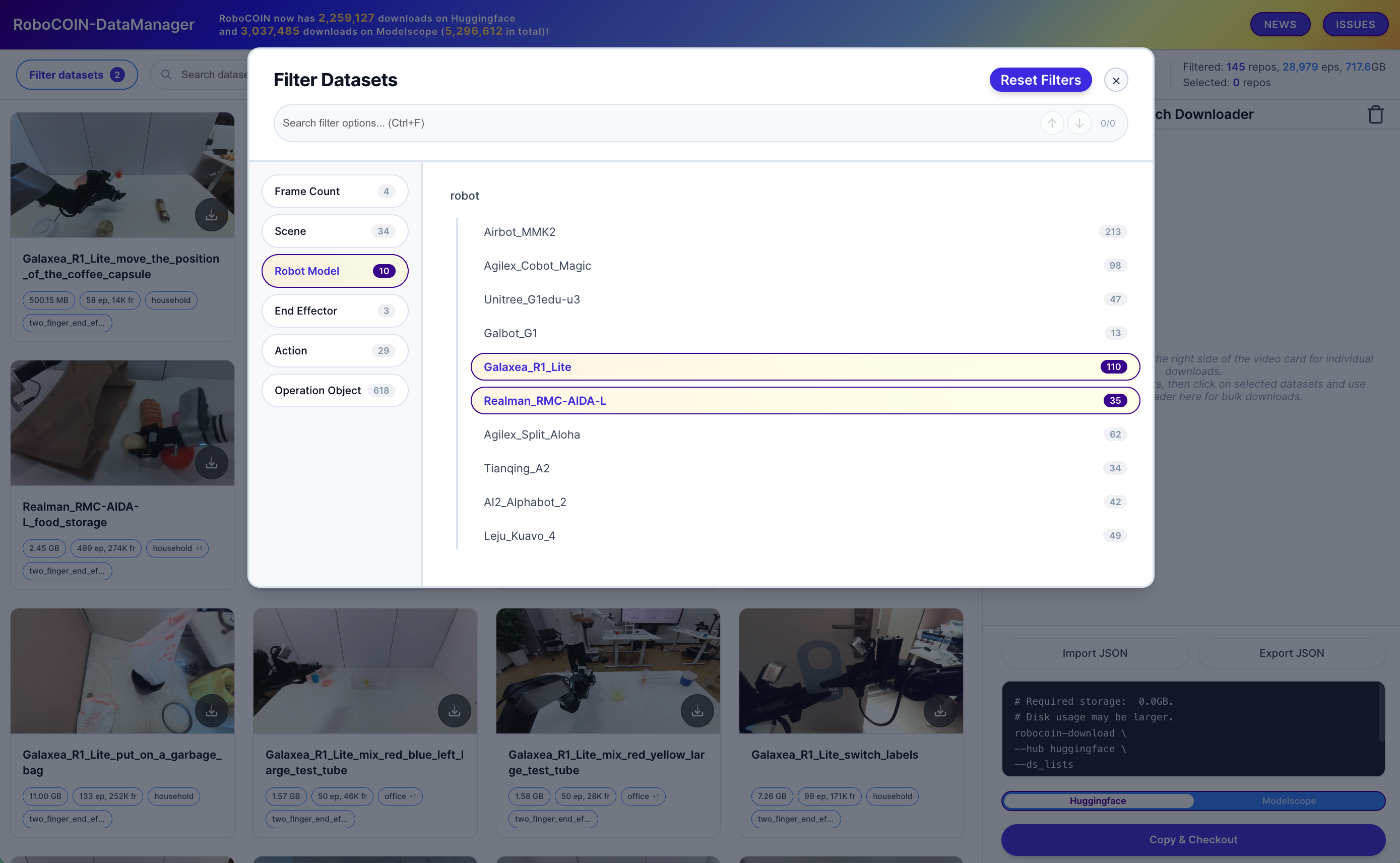Screen dimensions: 1400x863
Task: Open the Frame Count filter category
Action: [x=335, y=191]
